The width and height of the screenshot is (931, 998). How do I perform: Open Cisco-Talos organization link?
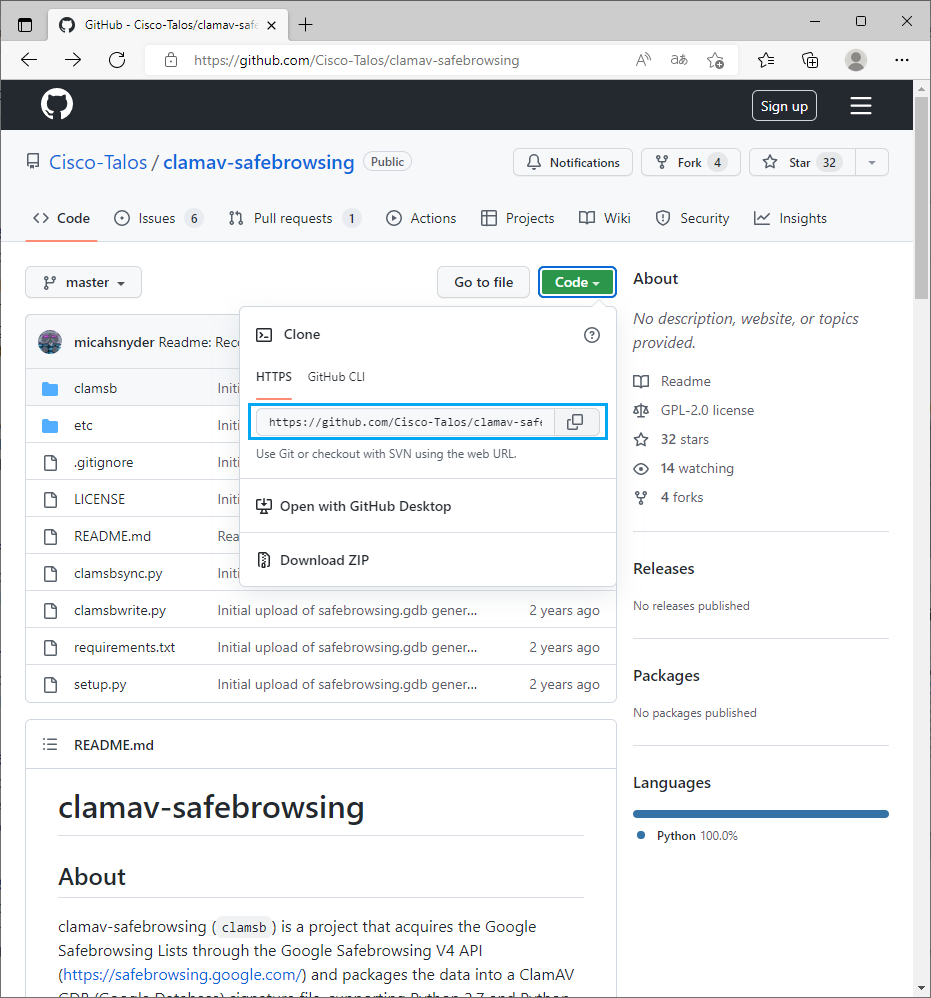(98, 162)
